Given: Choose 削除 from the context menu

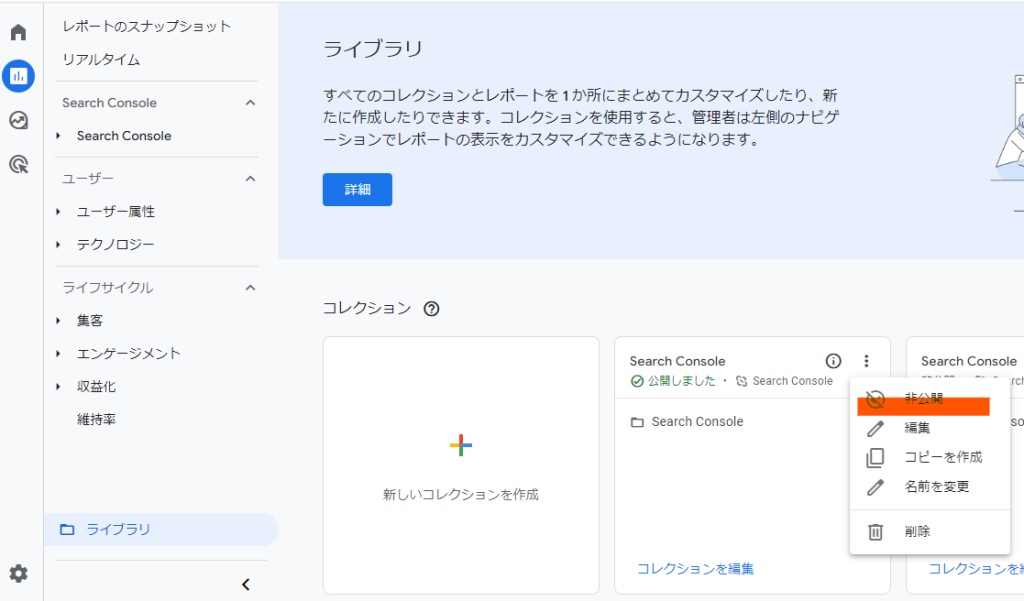Looking at the screenshot, I should coord(929,532).
